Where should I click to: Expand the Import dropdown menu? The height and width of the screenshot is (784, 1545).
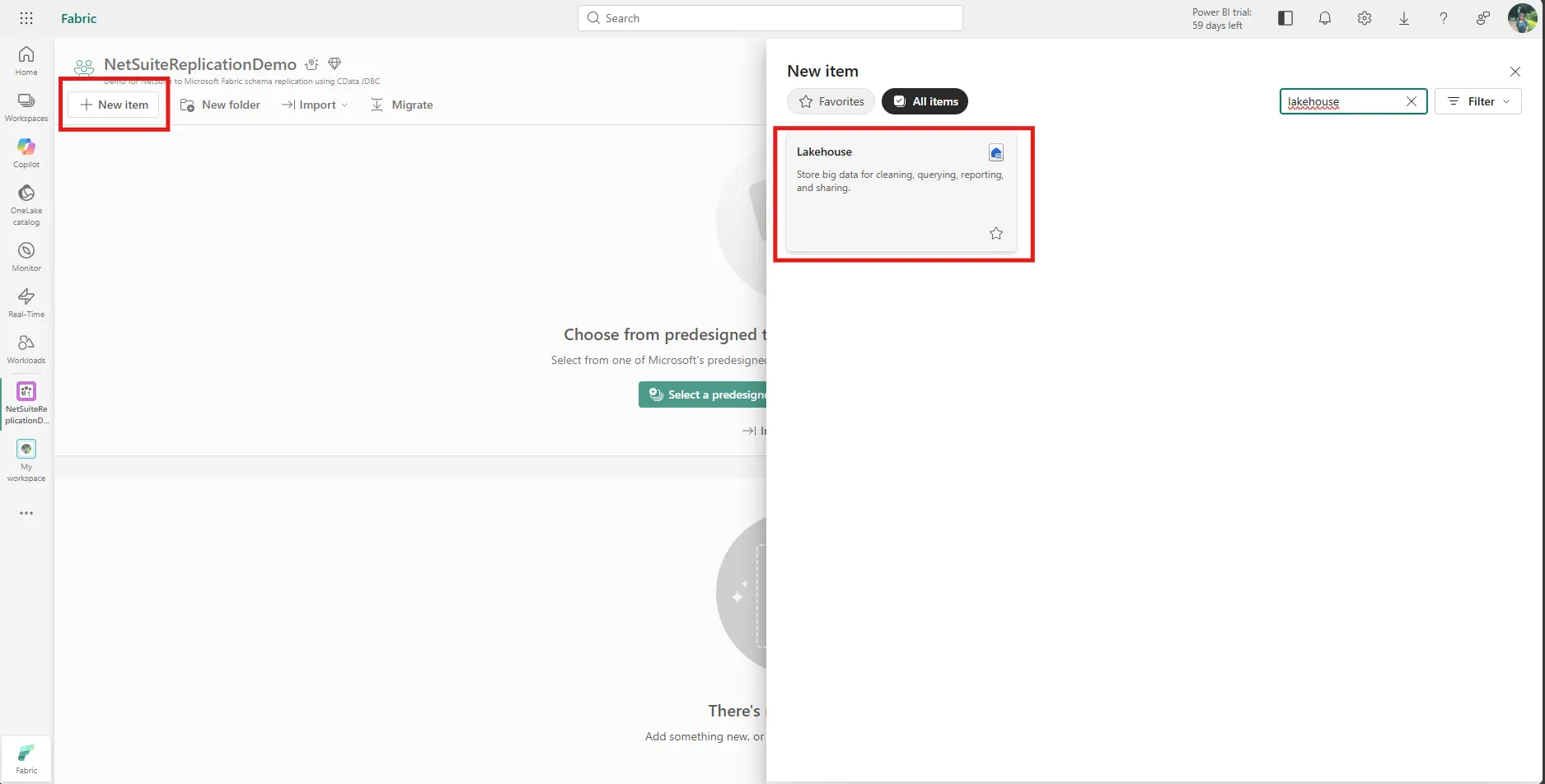(x=316, y=105)
